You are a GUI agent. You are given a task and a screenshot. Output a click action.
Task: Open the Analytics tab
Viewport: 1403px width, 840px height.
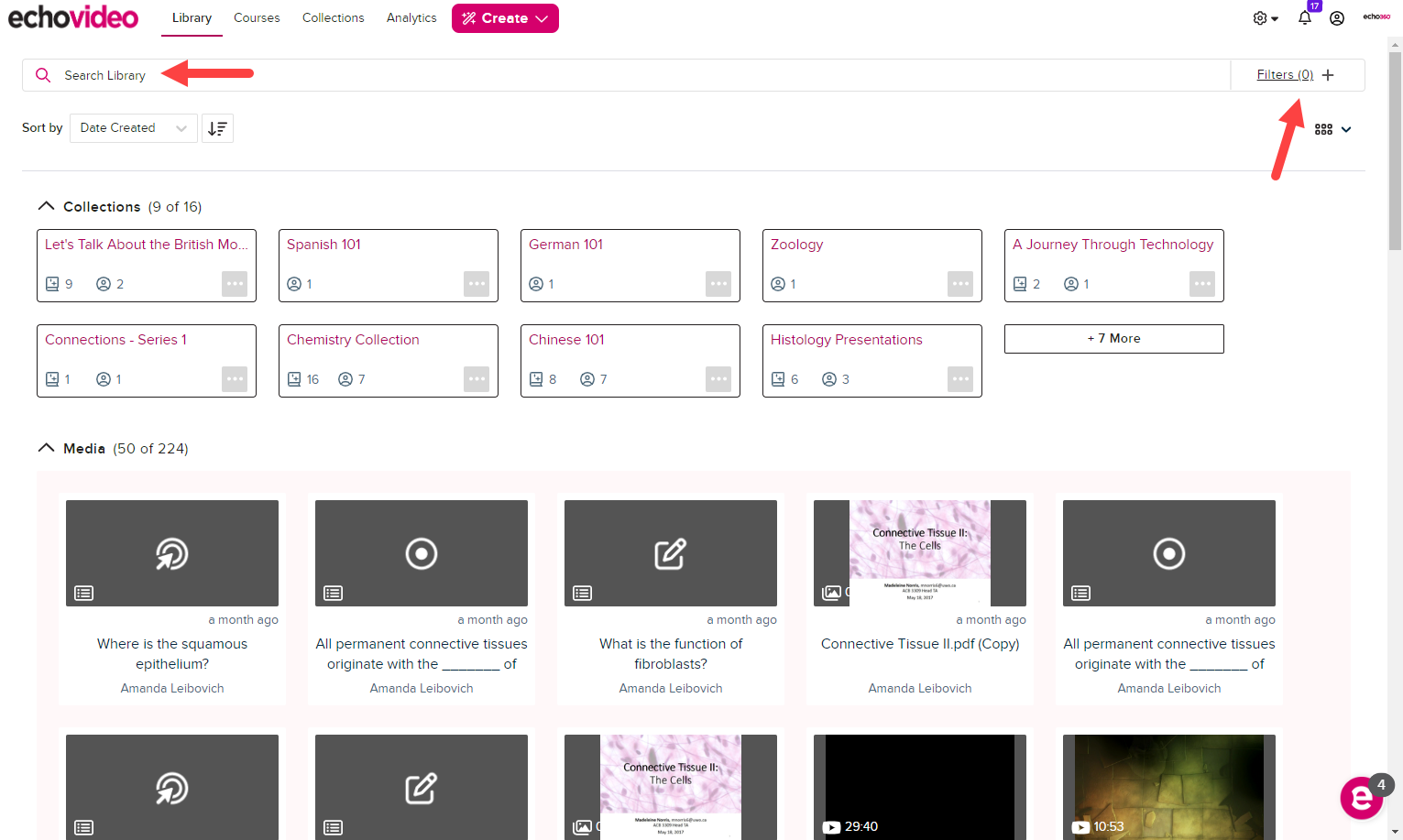pyautogui.click(x=411, y=17)
